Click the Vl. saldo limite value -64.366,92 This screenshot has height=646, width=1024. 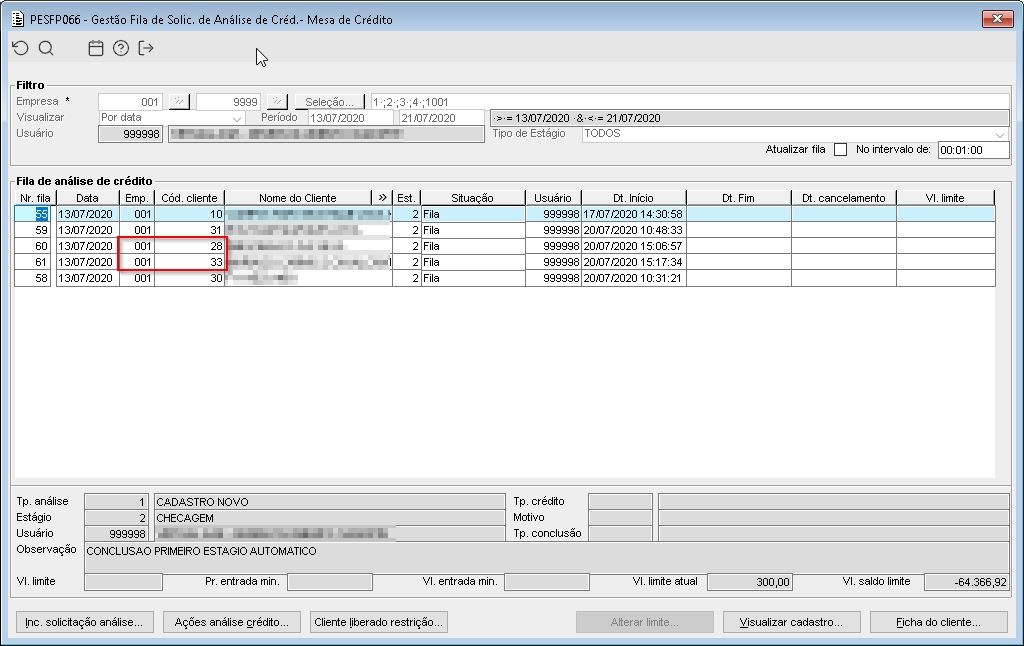pyautogui.click(x=967, y=581)
